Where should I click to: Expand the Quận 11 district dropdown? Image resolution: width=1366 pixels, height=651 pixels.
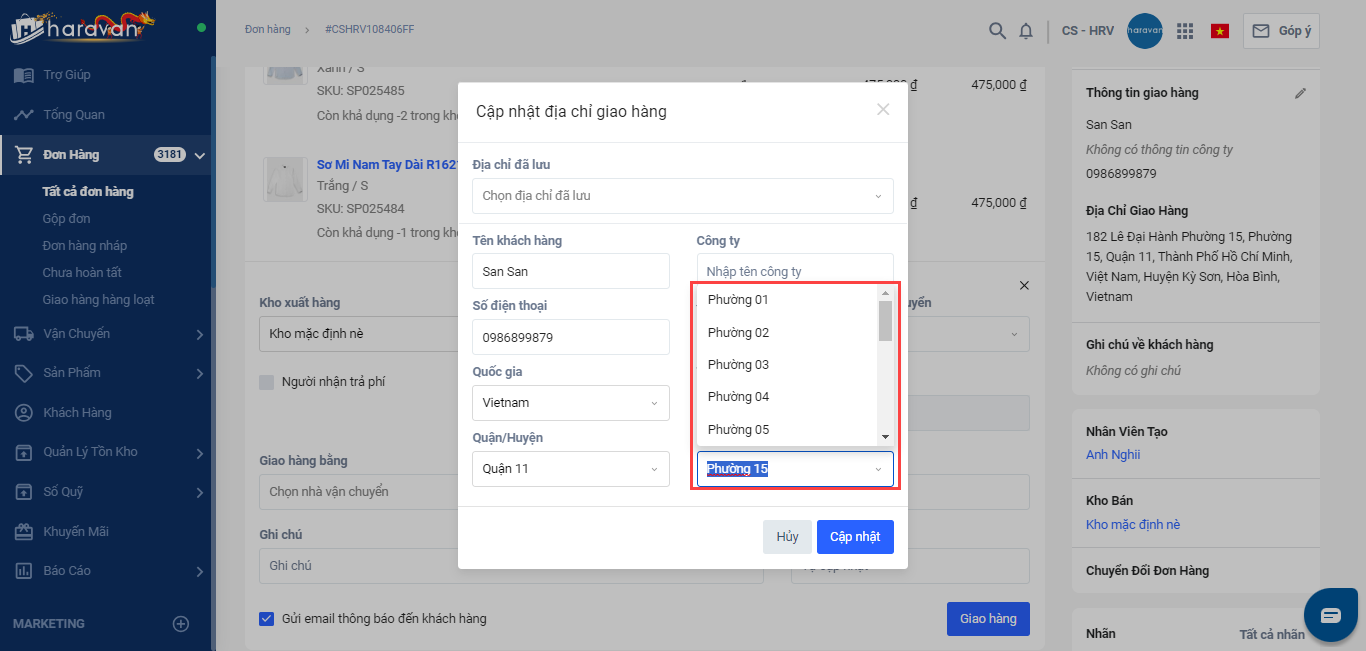pos(570,469)
